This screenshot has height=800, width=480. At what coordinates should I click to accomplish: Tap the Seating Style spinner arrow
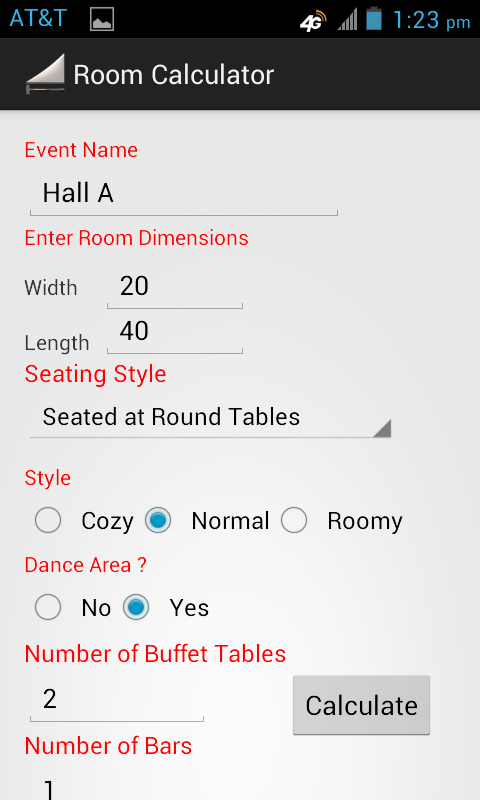point(382,428)
